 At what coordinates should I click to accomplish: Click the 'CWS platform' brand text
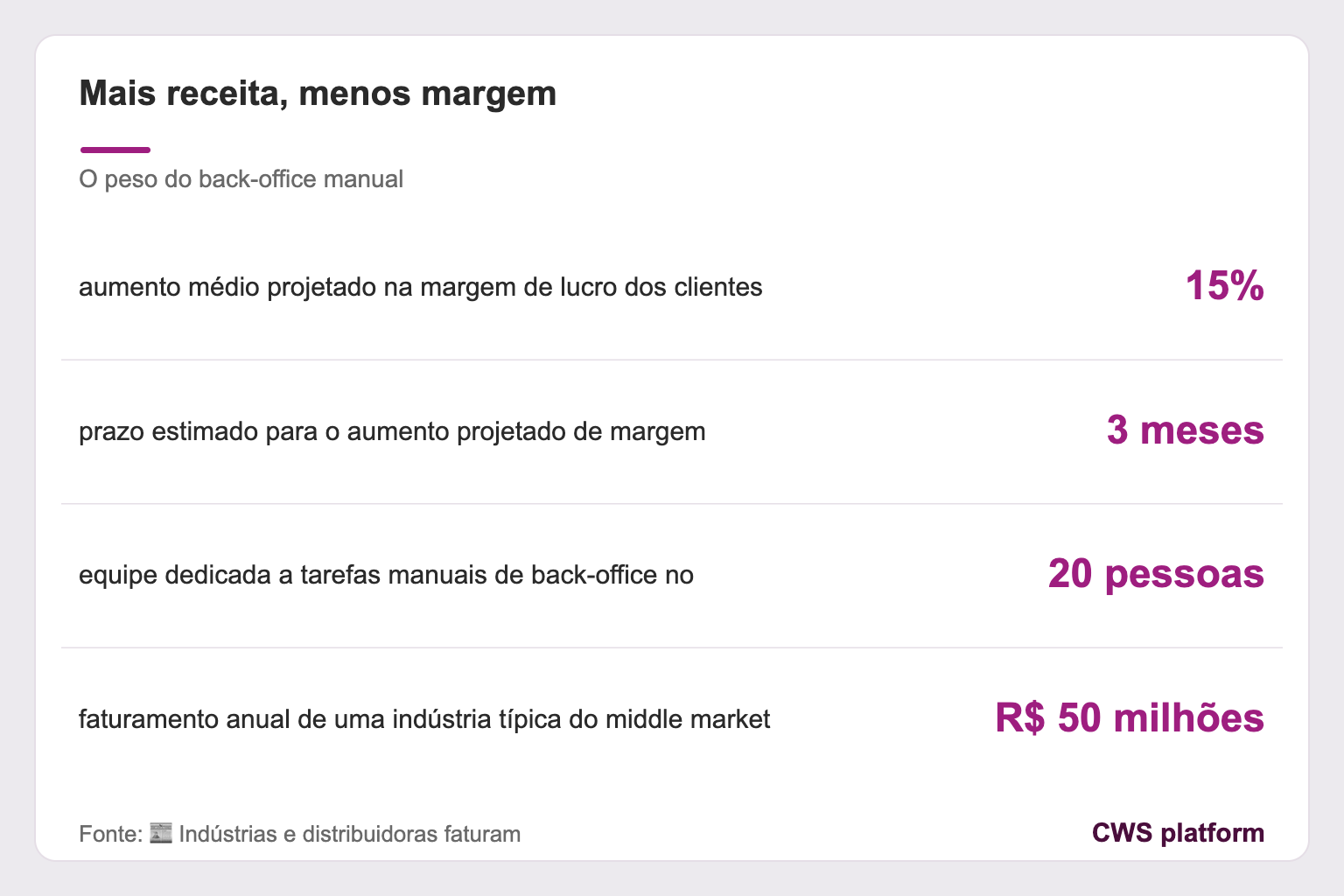click(1178, 832)
